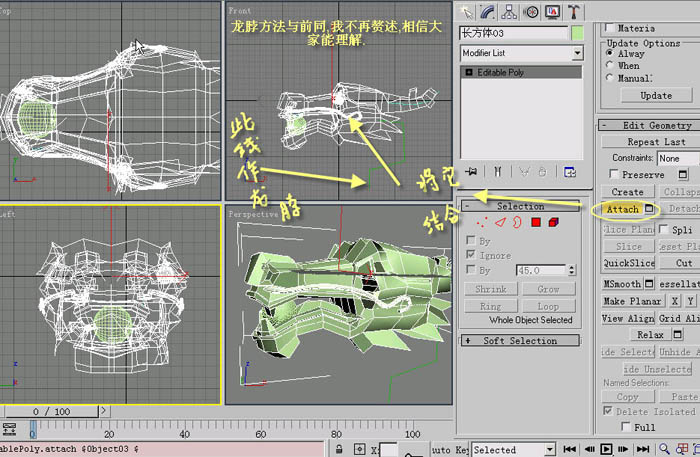The image size is (700, 457).
Task: Click the Attach button
Action: click(622, 209)
